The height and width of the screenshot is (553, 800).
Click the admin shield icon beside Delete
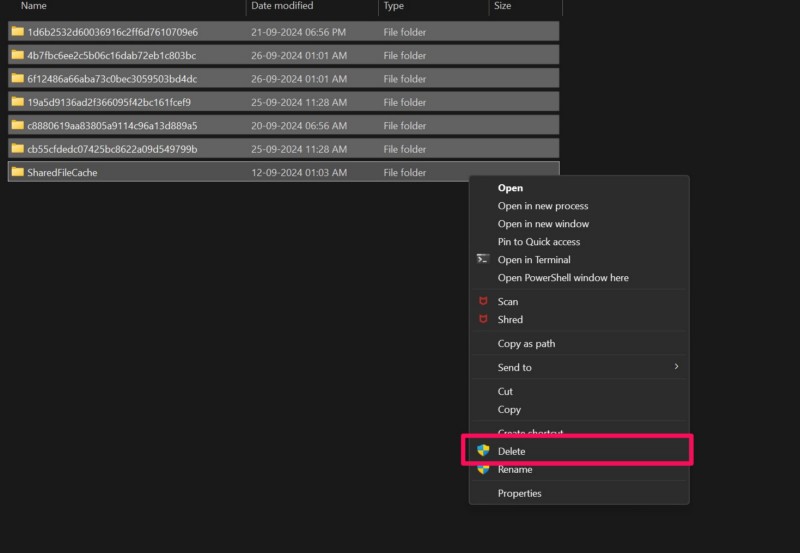tap(483, 451)
